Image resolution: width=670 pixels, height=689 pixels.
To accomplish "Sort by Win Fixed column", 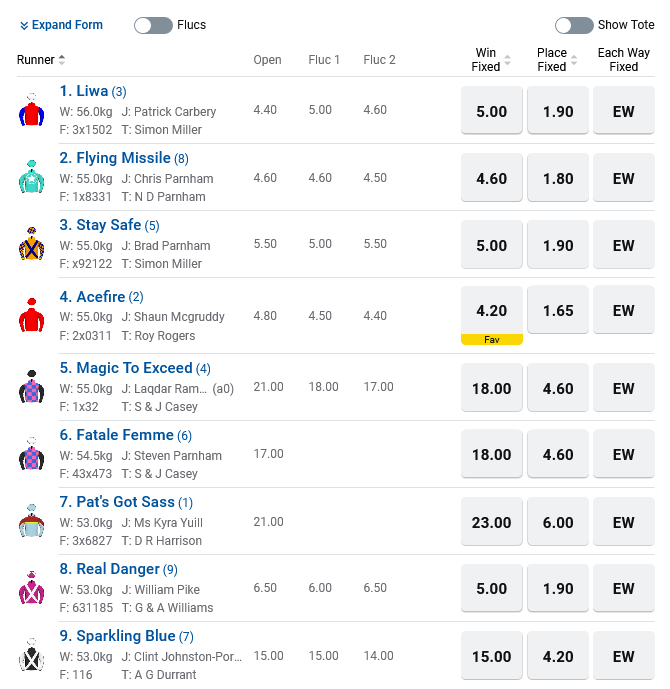I will [507, 60].
